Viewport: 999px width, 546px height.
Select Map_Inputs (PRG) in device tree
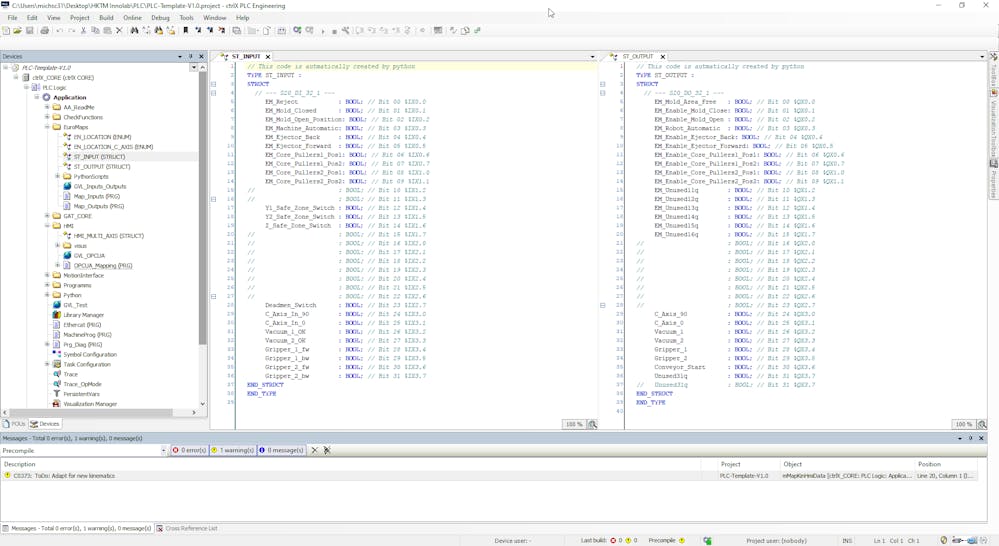[x=96, y=196]
